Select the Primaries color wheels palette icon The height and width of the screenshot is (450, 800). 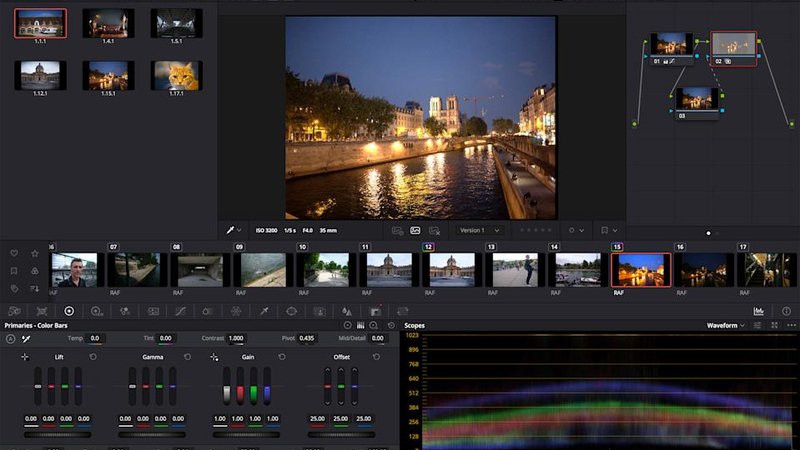point(69,311)
